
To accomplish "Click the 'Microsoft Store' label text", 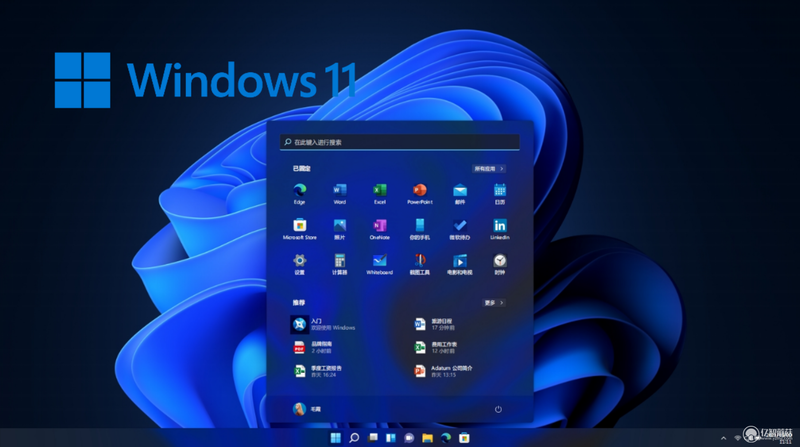I will 300,237.
